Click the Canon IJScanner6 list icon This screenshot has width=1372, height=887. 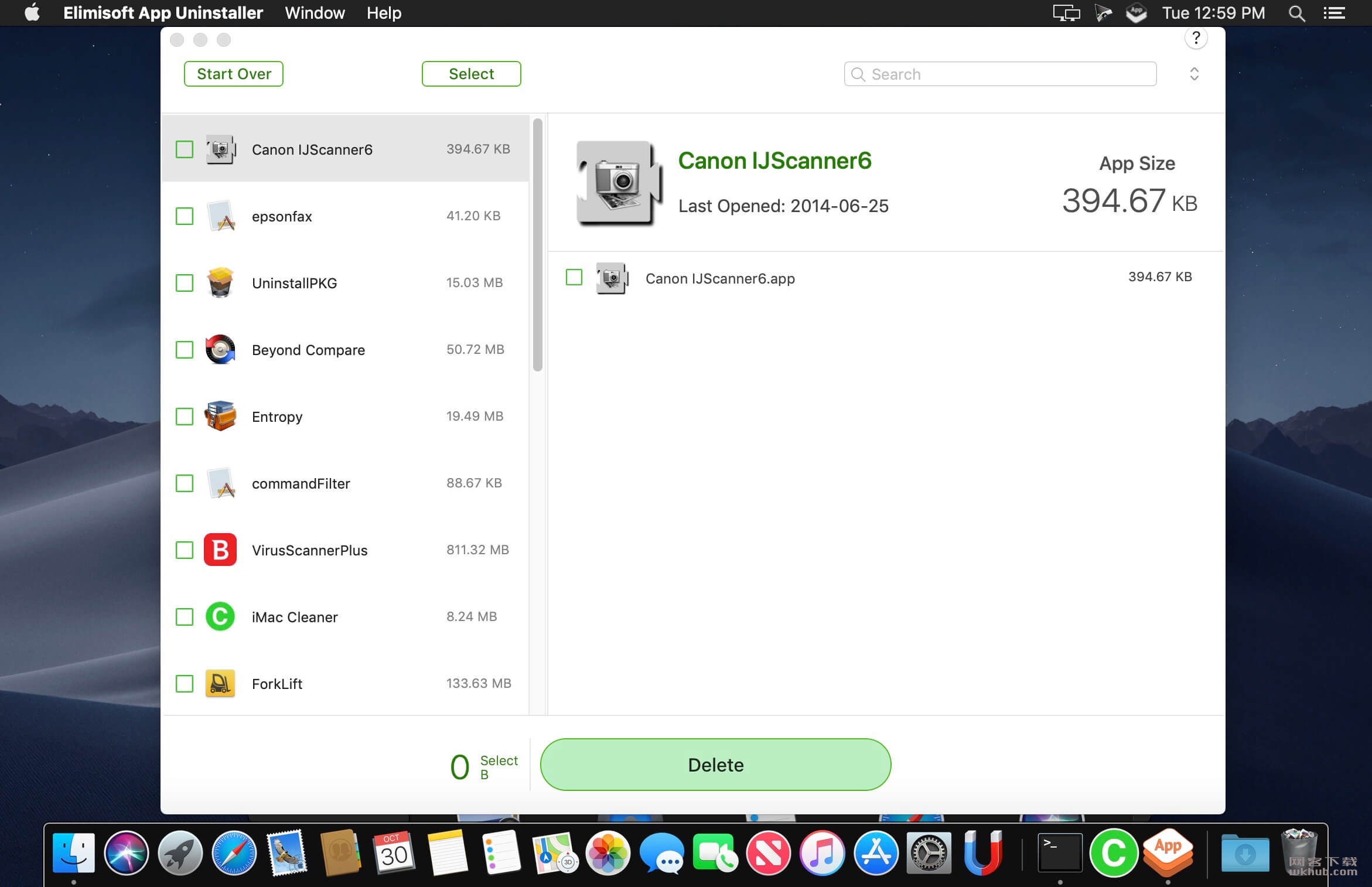(x=220, y=149)
